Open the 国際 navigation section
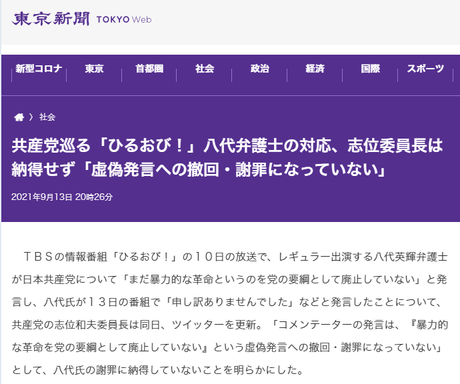 [x=370, y=69]
